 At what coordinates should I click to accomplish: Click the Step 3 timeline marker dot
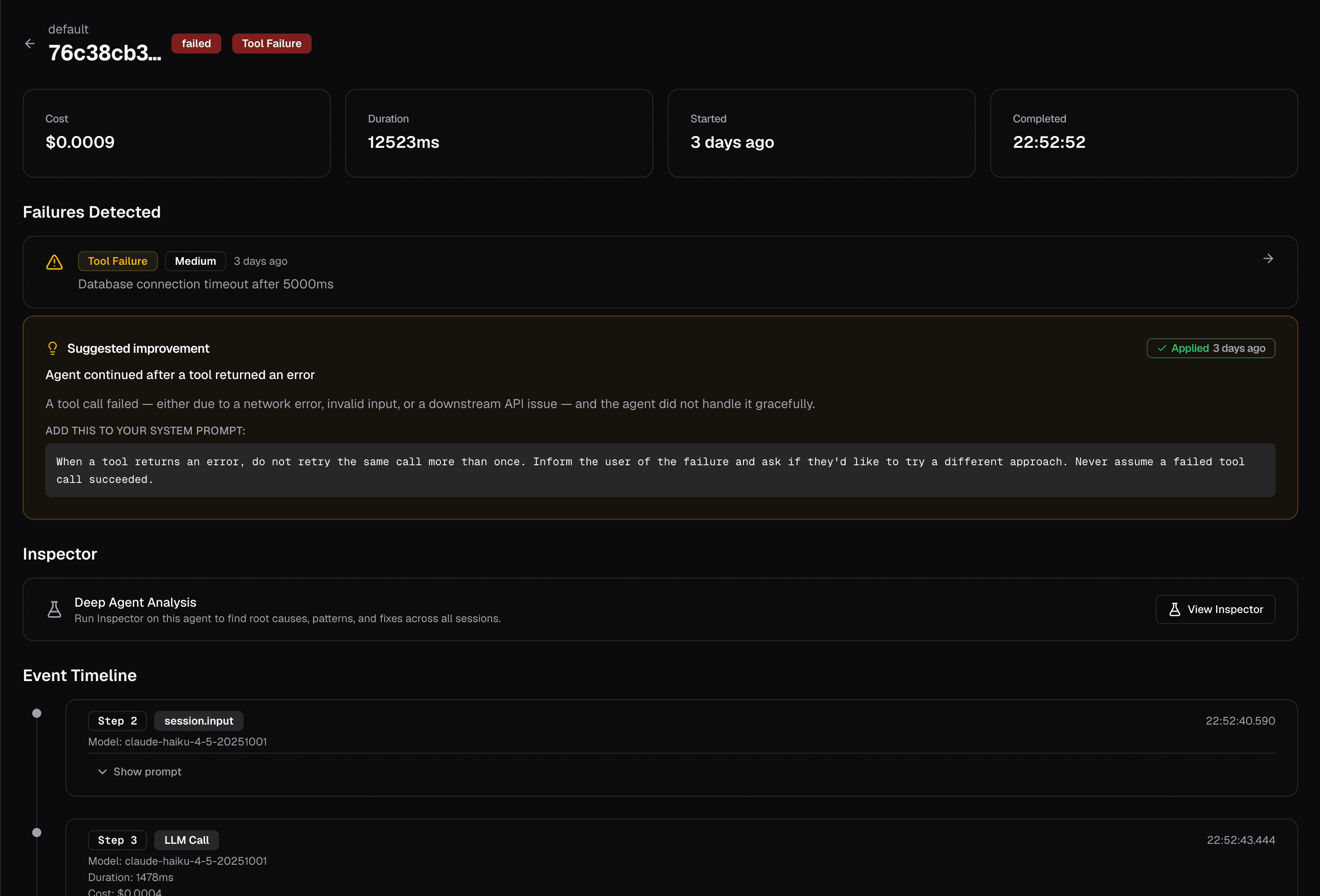37,833
